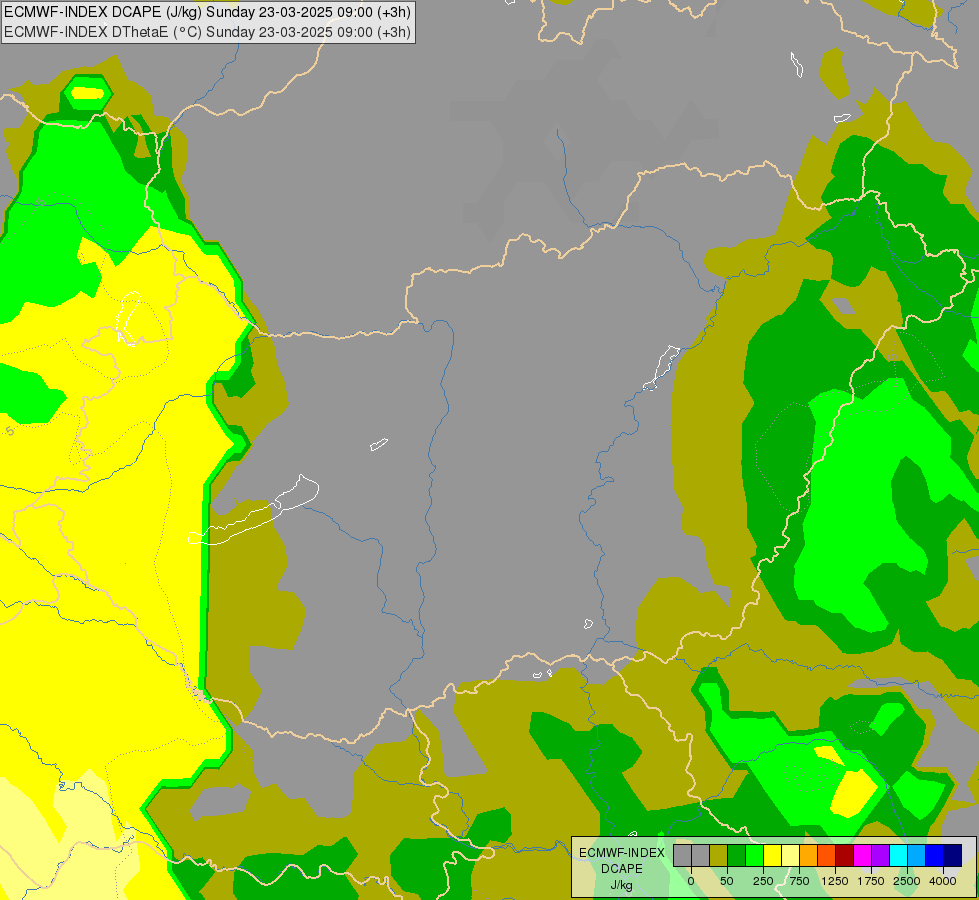Click the legend scale value 50
The height and width of the screenshot is (900, 979).
click(x=727, y=881)
